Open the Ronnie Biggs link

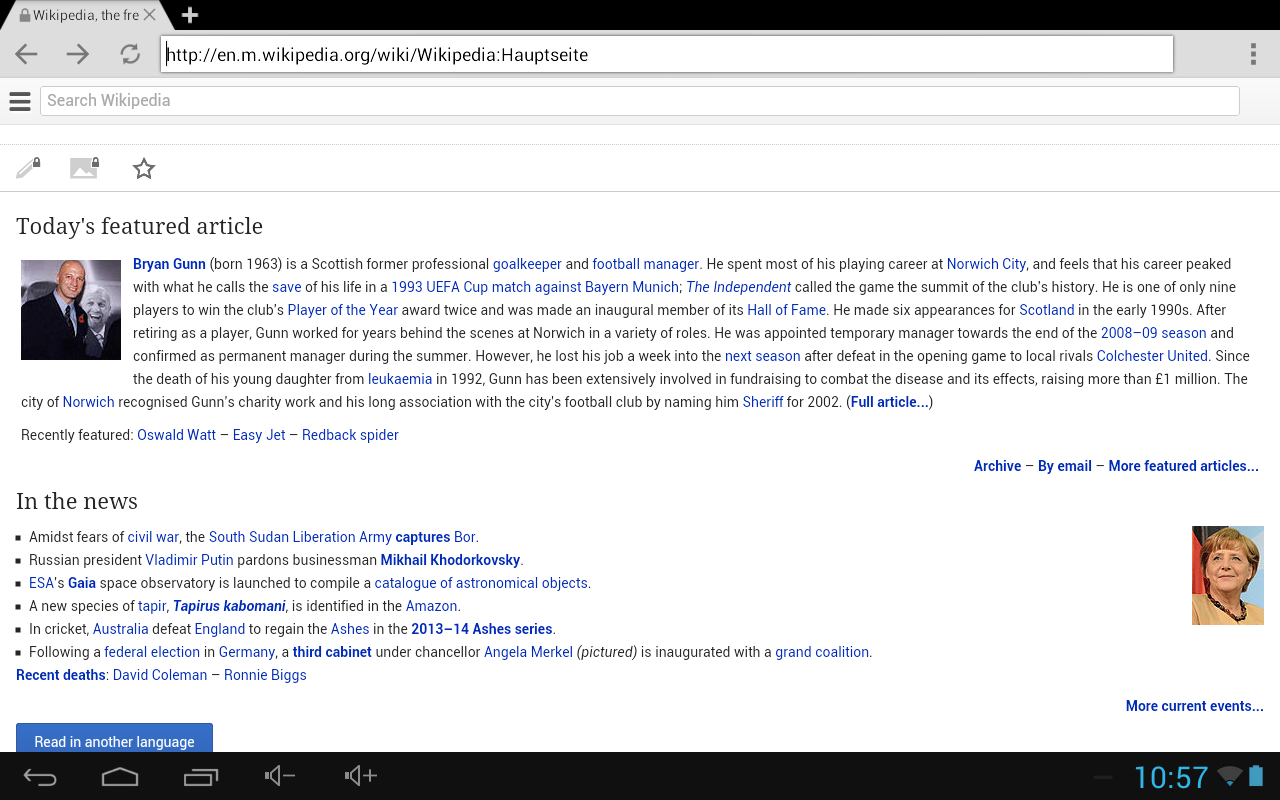265,675
